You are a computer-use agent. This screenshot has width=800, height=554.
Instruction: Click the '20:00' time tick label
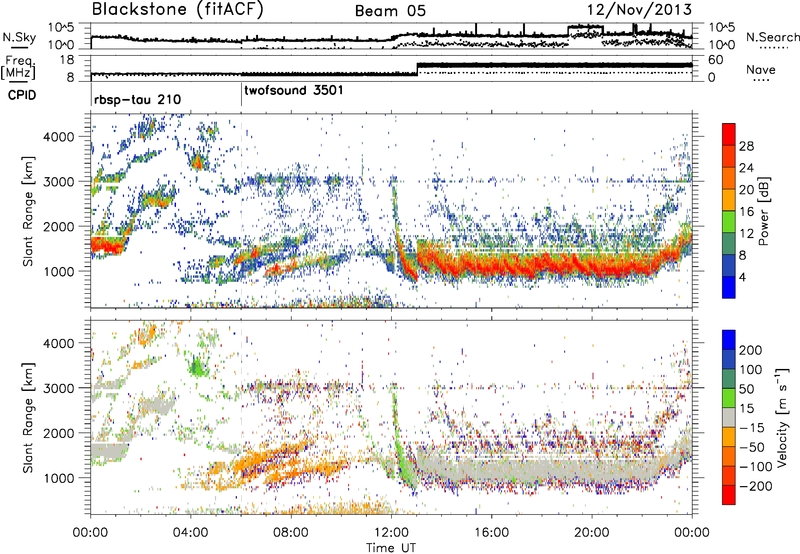tap(592, 533)
